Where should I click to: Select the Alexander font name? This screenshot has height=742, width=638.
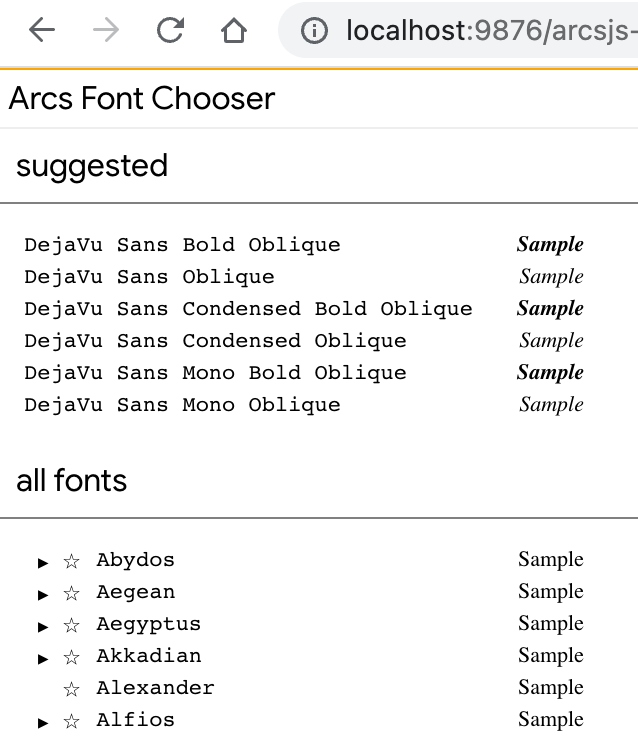click(x=155, y=688)
